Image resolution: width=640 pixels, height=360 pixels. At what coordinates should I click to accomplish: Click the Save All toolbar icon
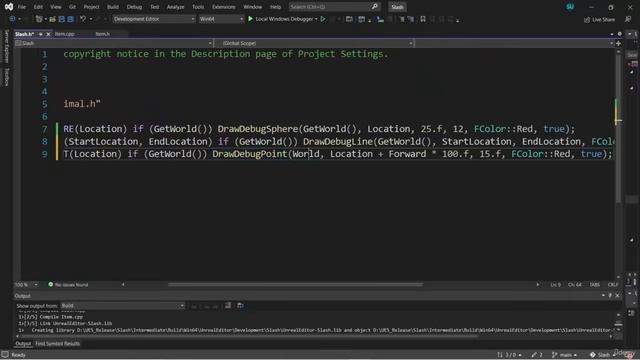pos(70,19)
